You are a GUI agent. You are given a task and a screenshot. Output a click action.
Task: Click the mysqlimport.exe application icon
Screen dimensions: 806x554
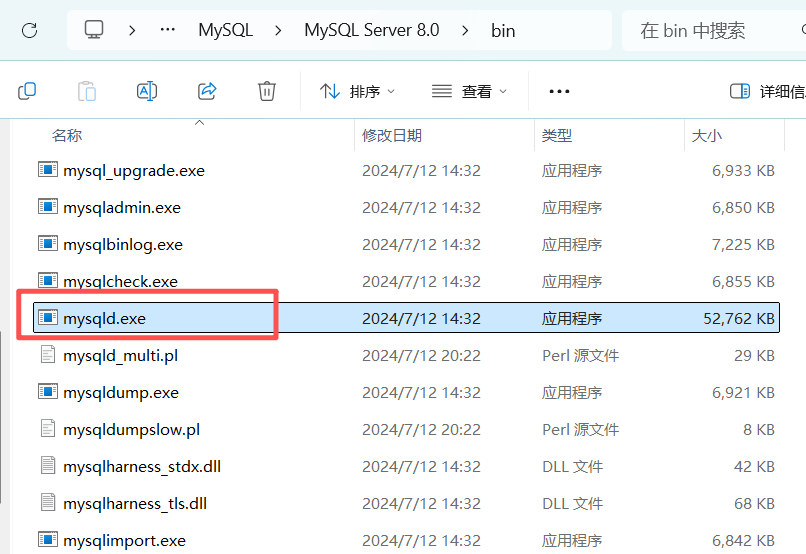click(48, 539)
